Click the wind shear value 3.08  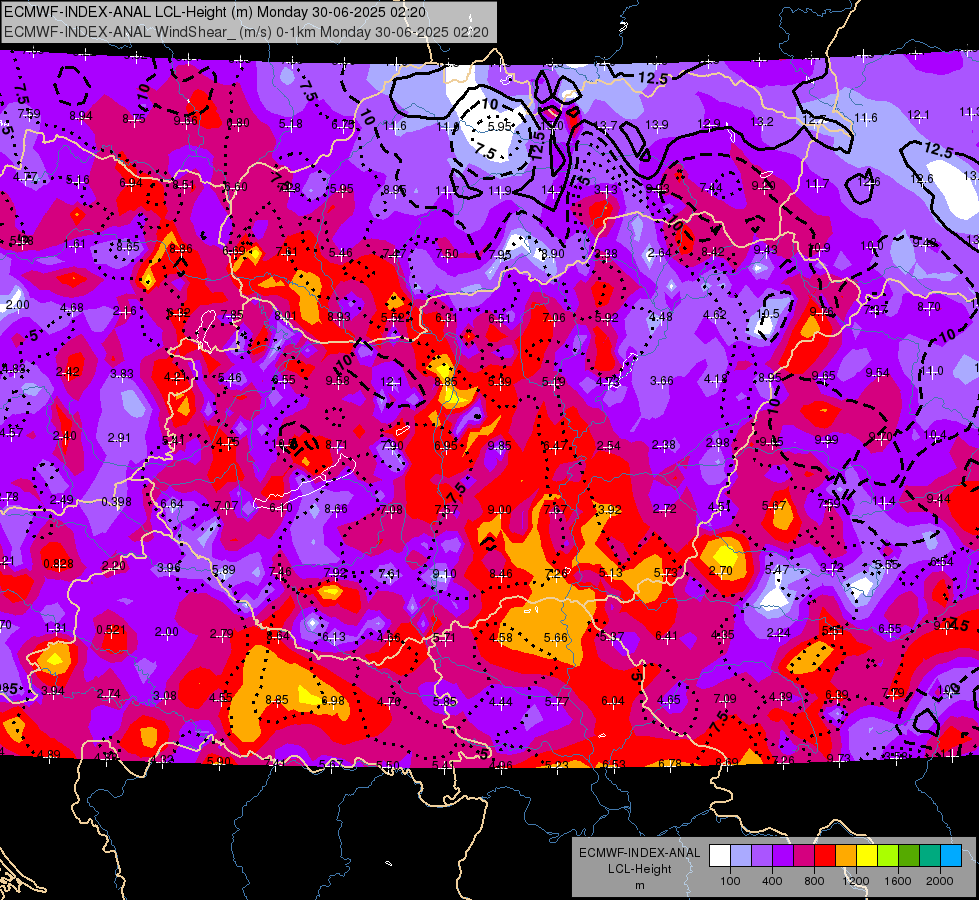(x=165, y=695)
